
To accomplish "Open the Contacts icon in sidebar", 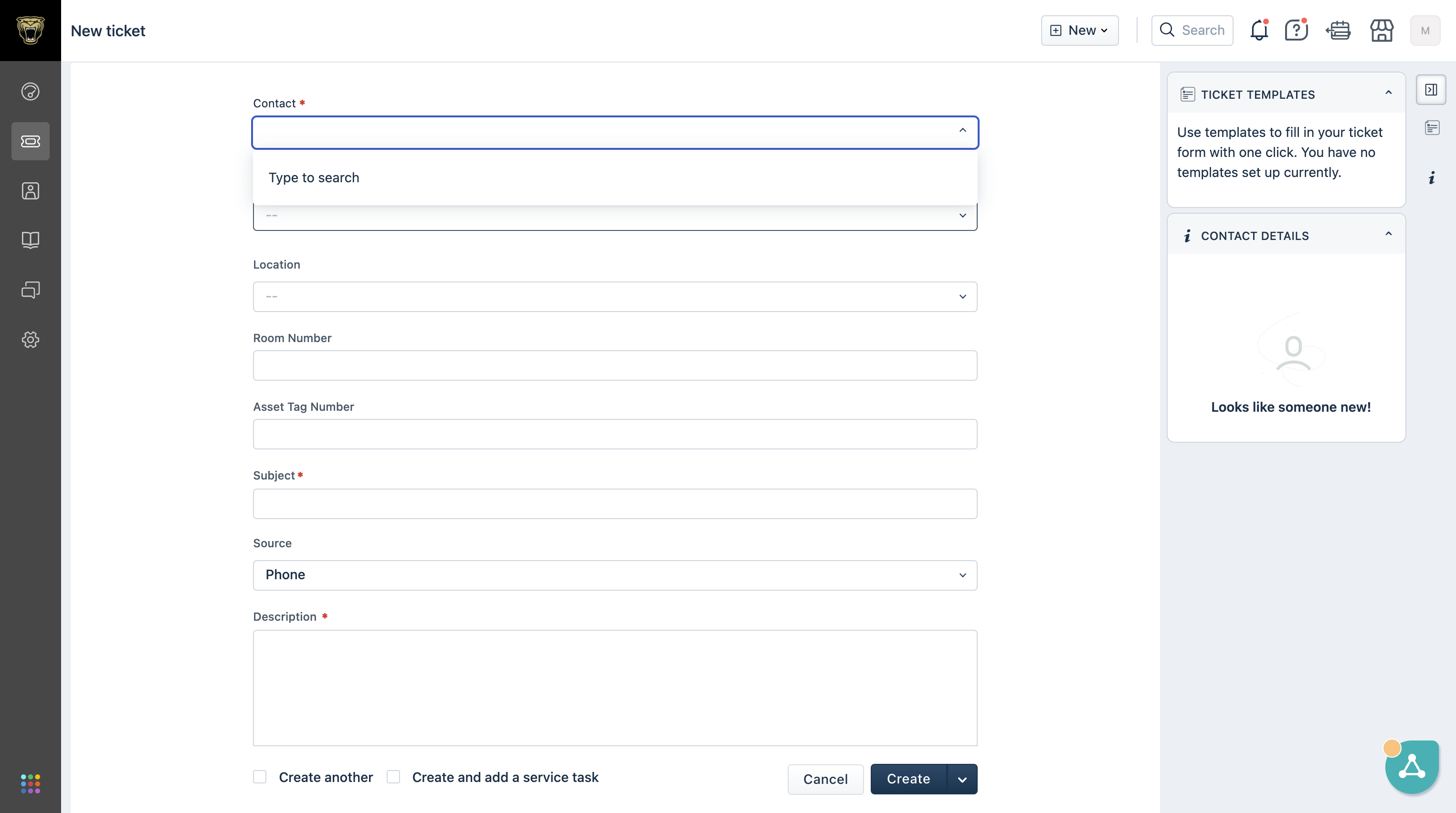I will point(30,191).
